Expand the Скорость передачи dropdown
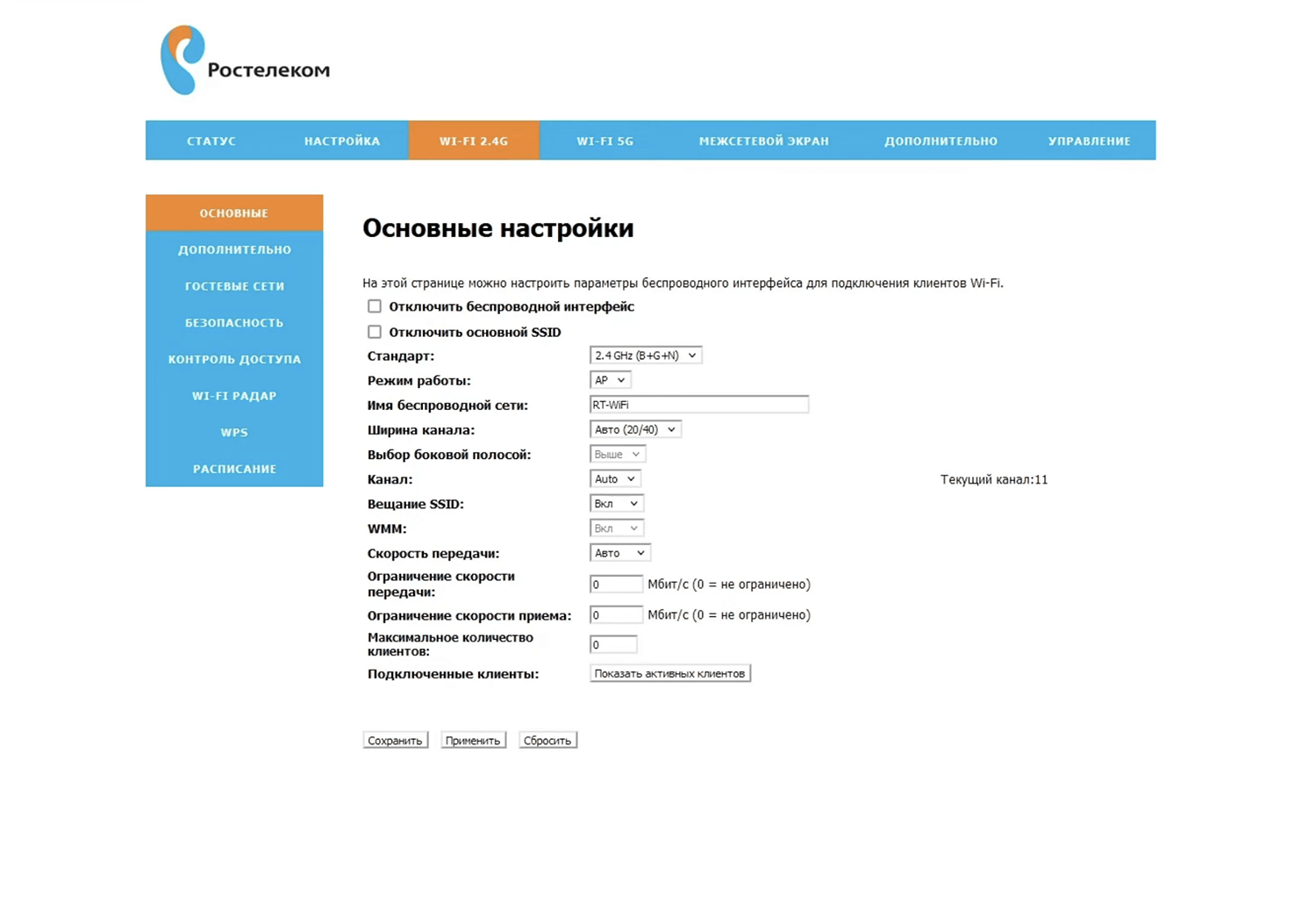 pos(619,553)
